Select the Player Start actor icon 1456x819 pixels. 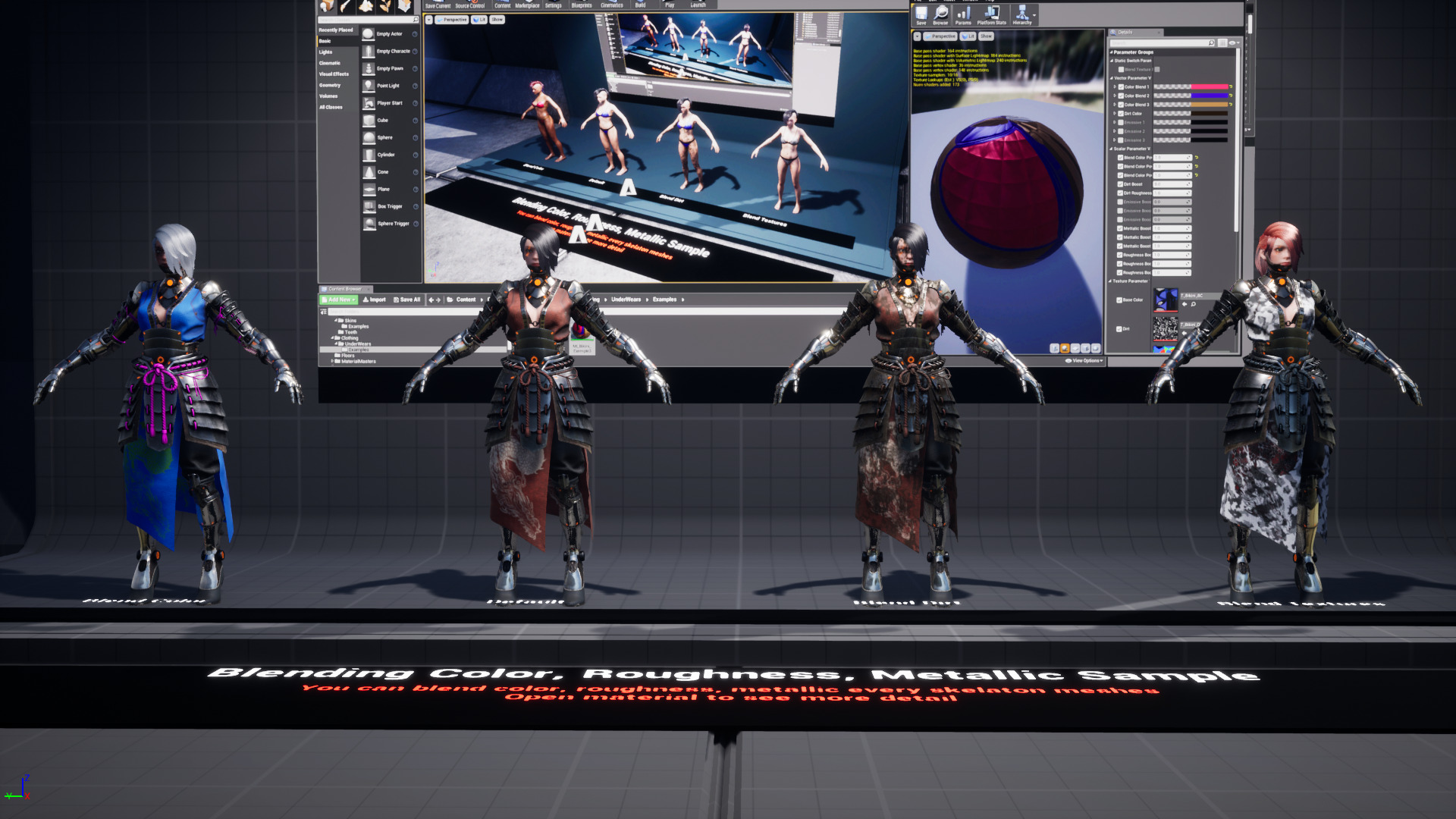point(369,103)
